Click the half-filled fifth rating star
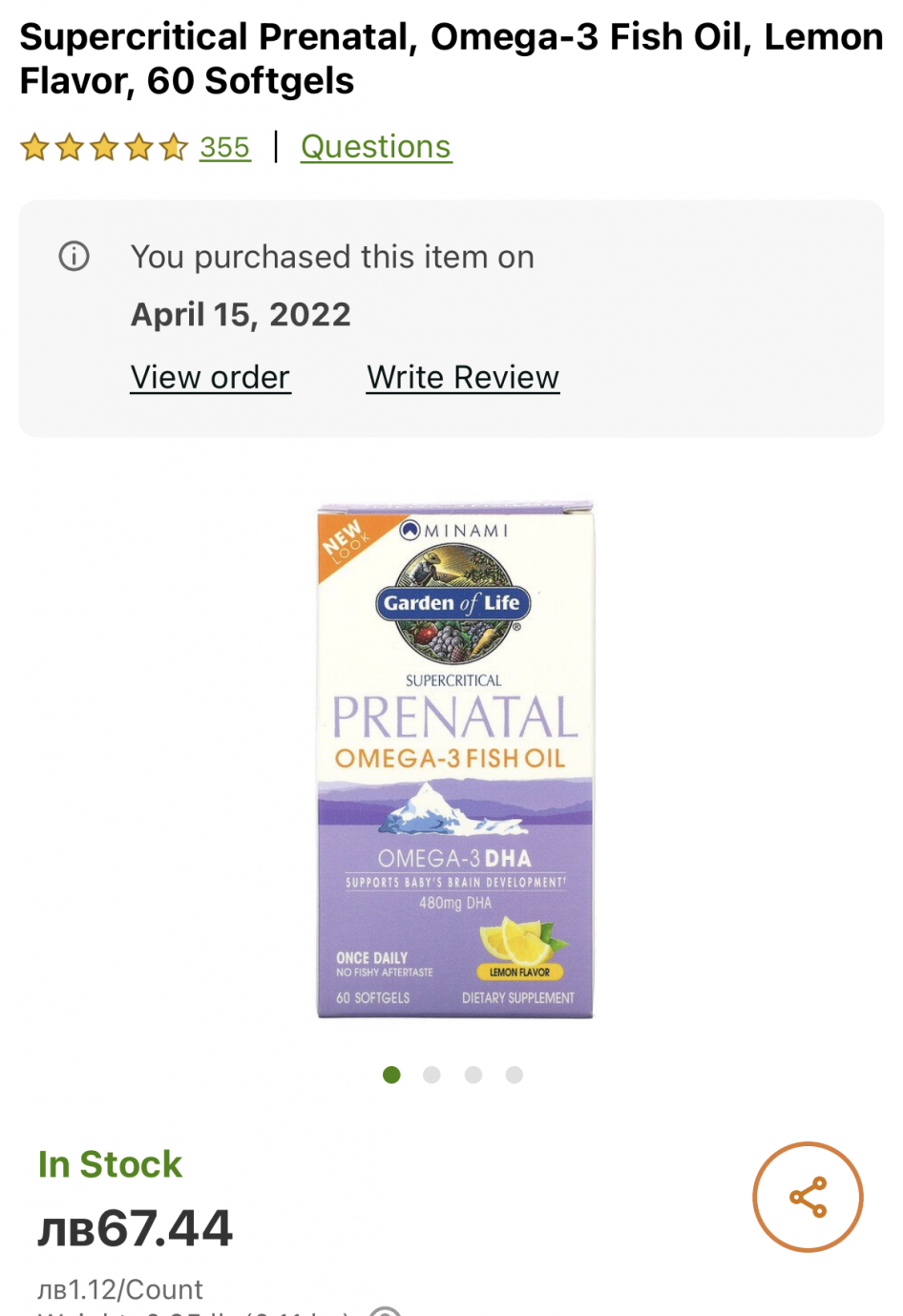Viewport: 903px width, 1316px height. click(x=174, y=148)
